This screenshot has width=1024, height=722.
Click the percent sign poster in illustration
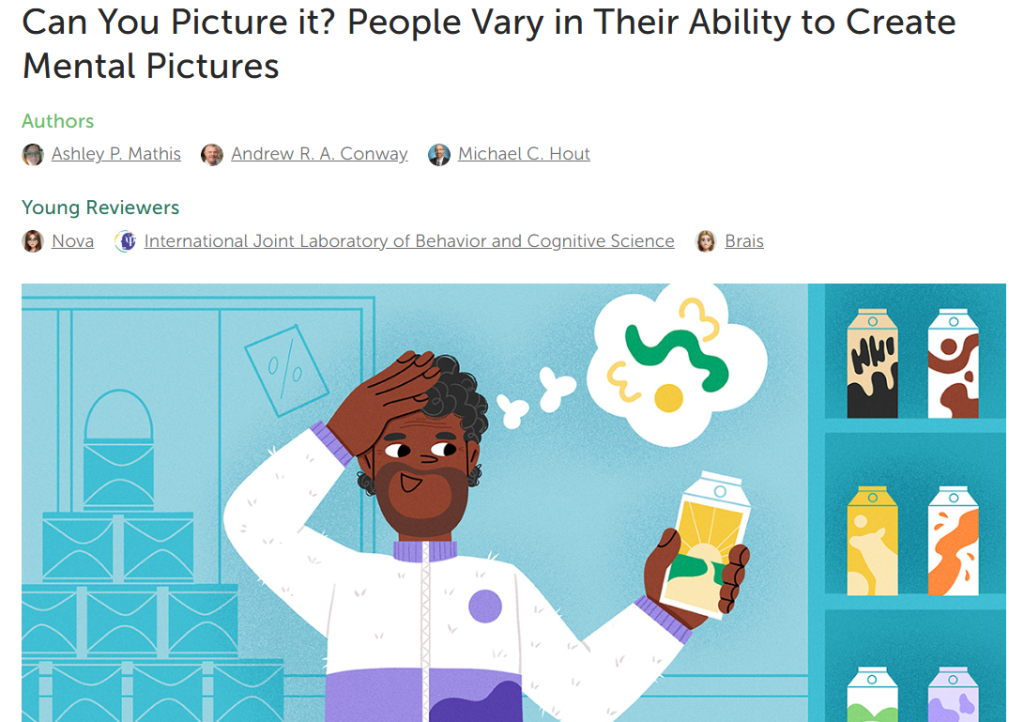click(x=286, y=370)
